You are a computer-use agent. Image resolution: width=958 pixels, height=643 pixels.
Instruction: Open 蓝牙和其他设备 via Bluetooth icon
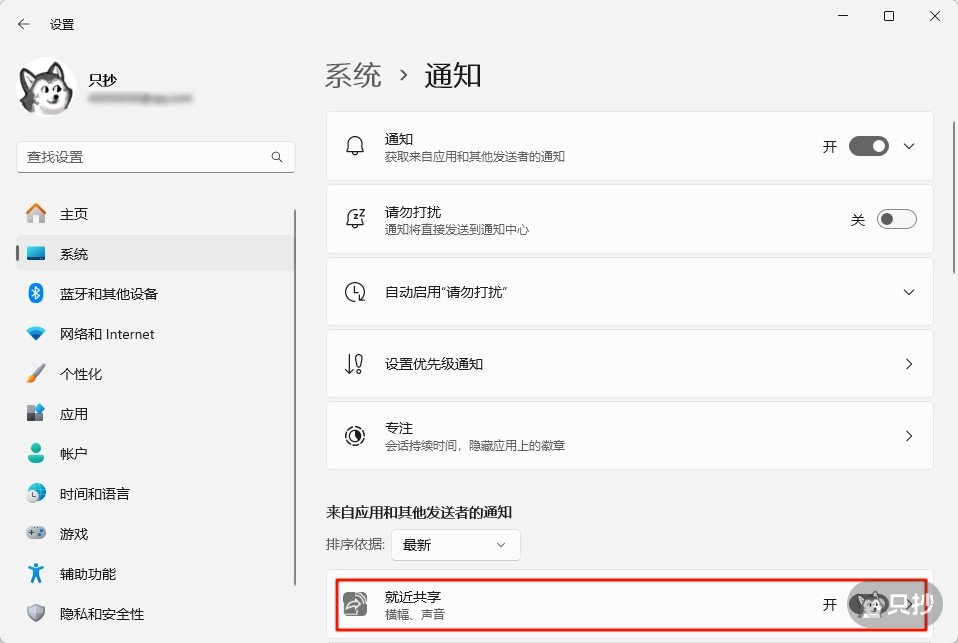pyautogui.click(x=36, y=294)
